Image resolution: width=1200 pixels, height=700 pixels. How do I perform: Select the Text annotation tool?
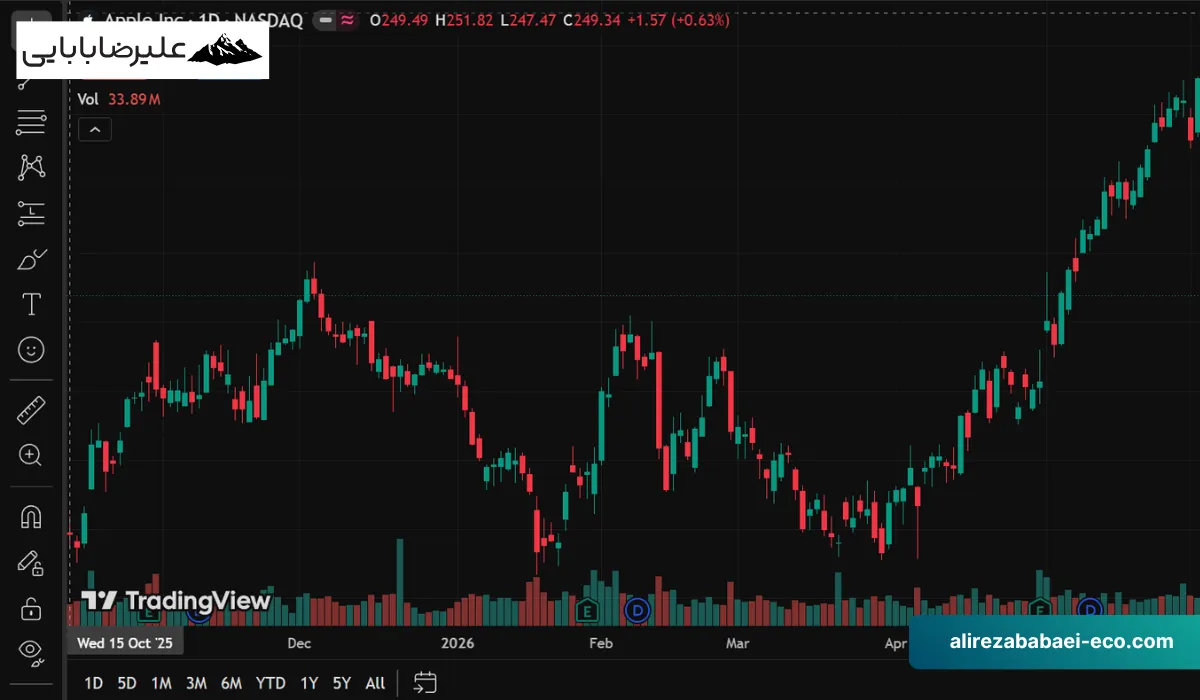[x=31, y=304]
